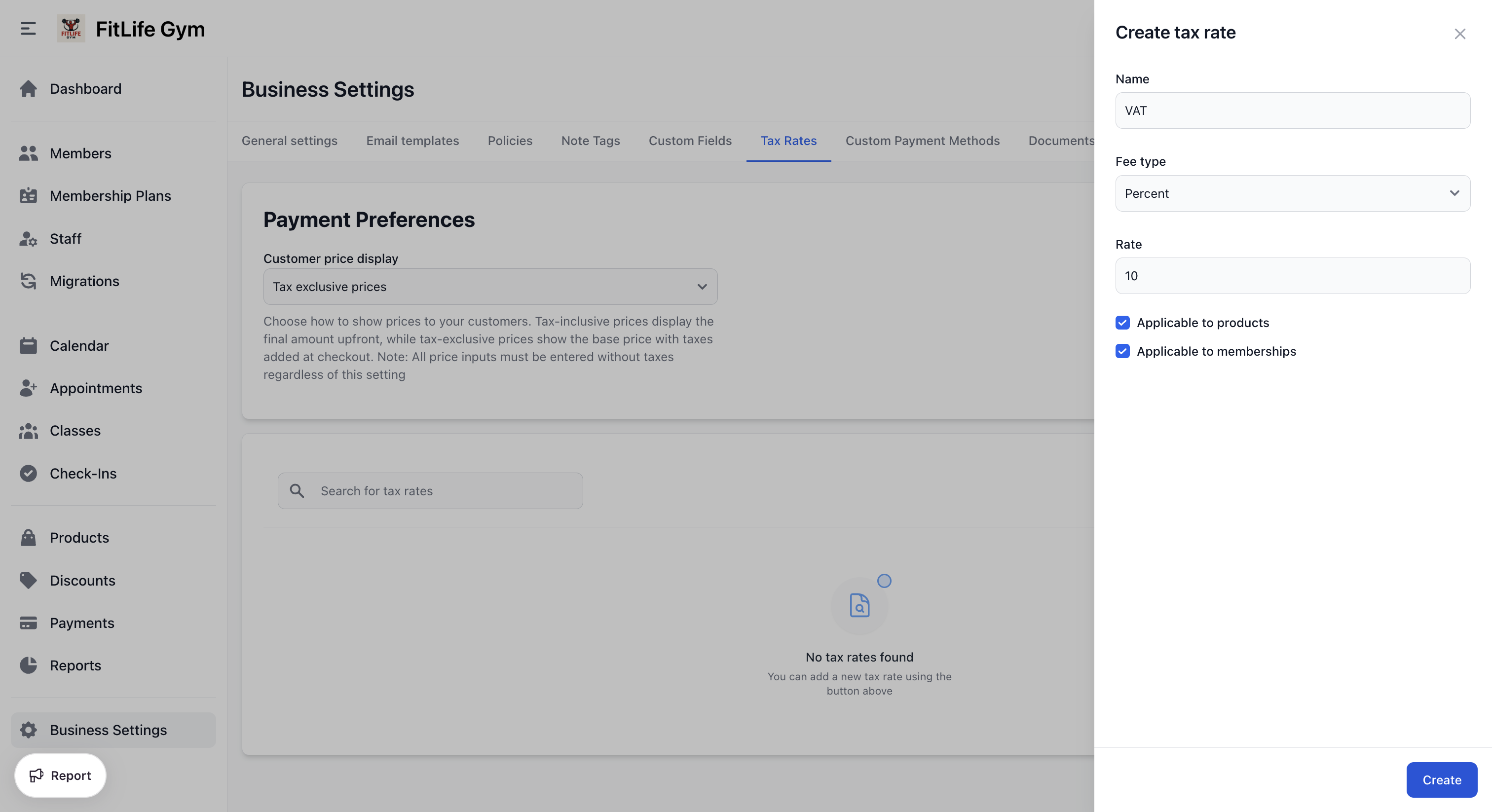Switch to the Custom Fields tab

point(690,141)
